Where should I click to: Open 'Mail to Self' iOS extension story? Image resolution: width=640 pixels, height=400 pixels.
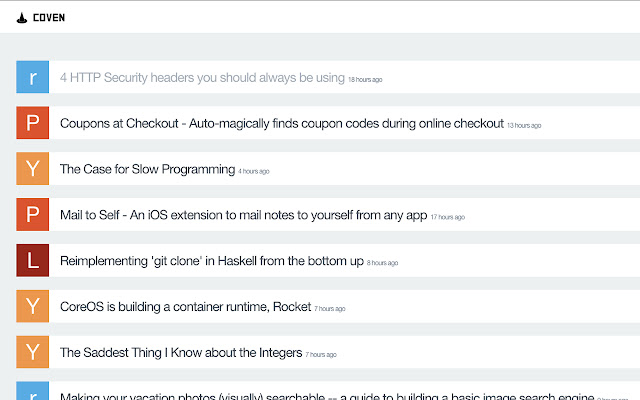(244, 215)
